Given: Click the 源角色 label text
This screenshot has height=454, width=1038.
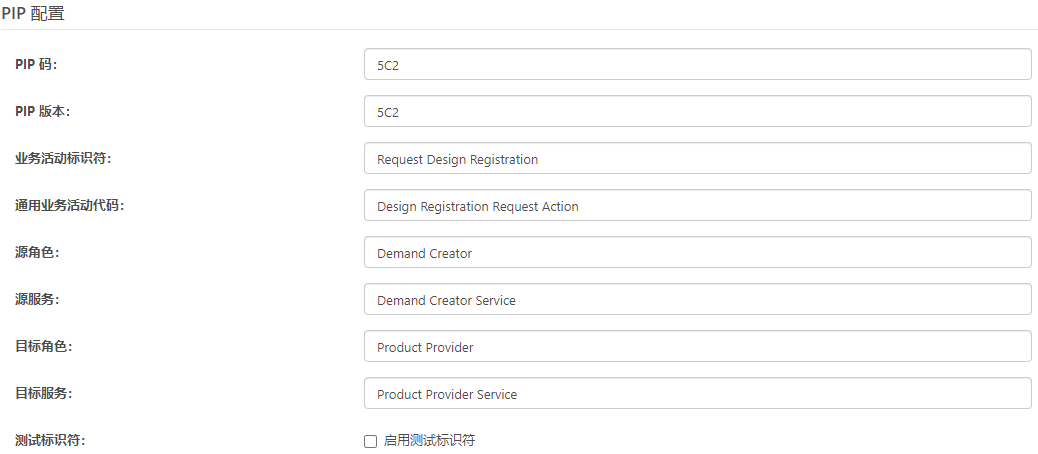Looking at the screenshot, I should (37, 253).
